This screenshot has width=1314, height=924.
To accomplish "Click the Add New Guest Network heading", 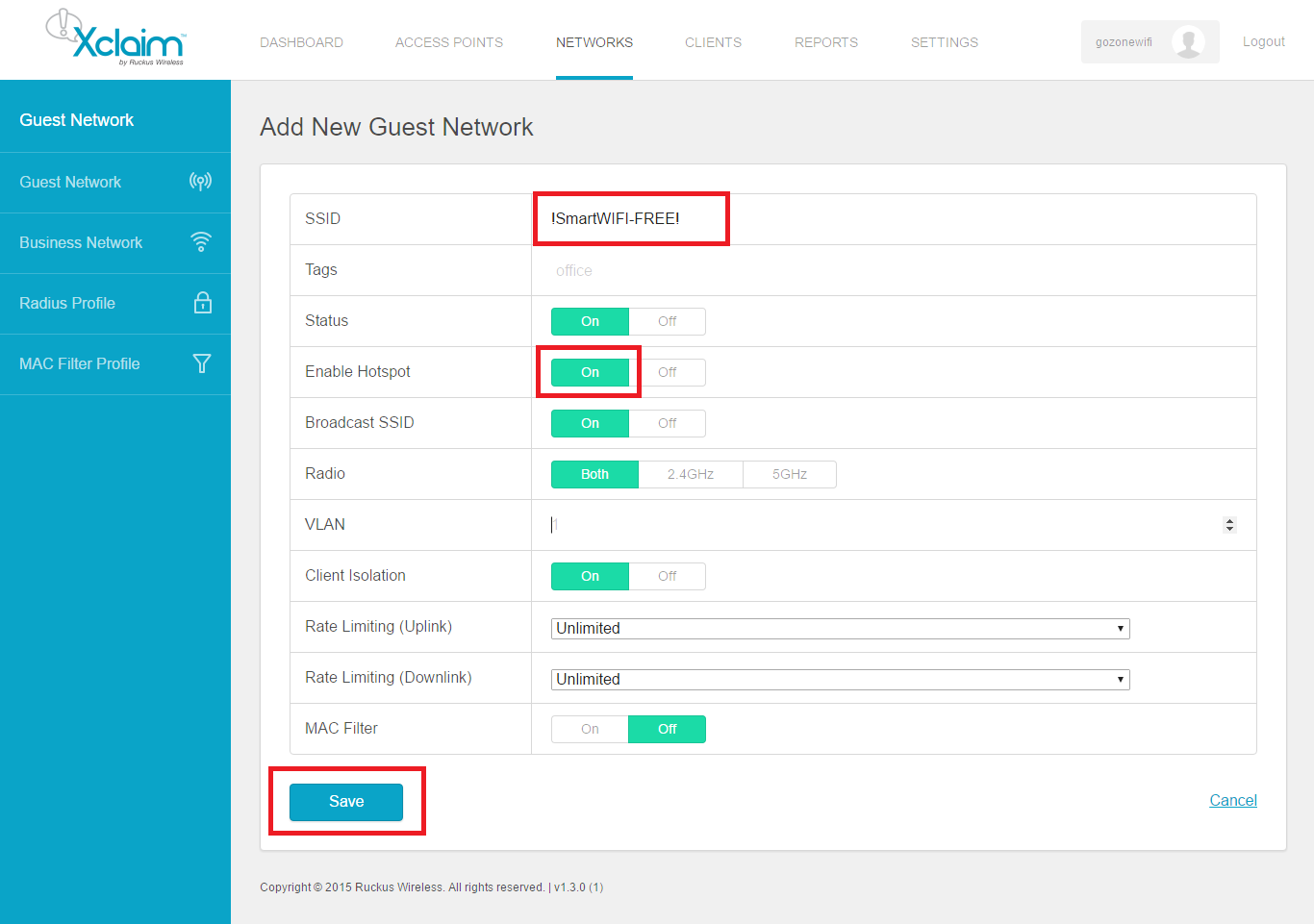I will (x=396, y=127).
